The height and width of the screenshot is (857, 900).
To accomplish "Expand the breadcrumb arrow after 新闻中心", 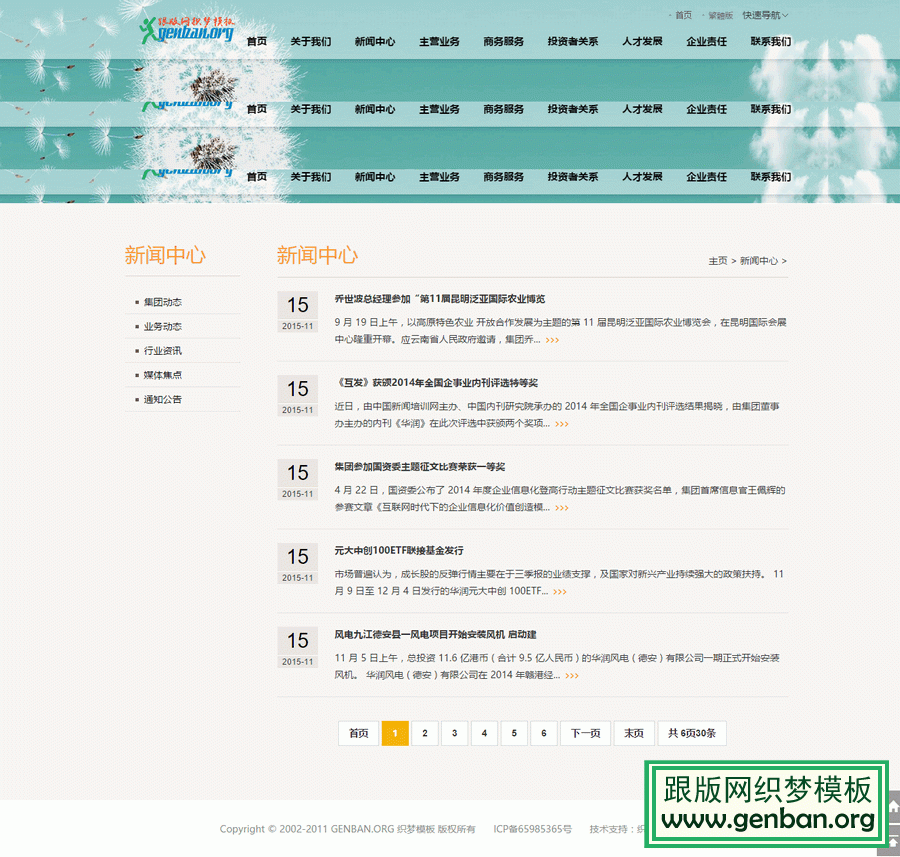I will (x=786, y=260).
